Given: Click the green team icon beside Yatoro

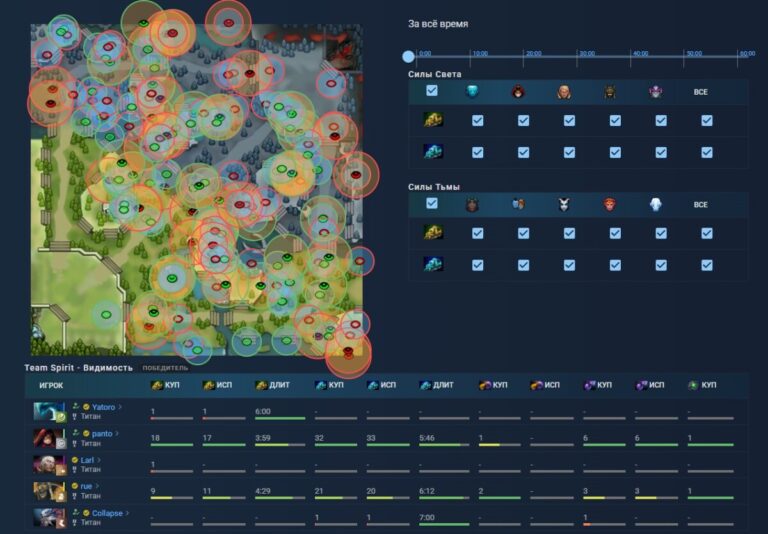Looking at the screenshot, I should [x=75, y=406].
